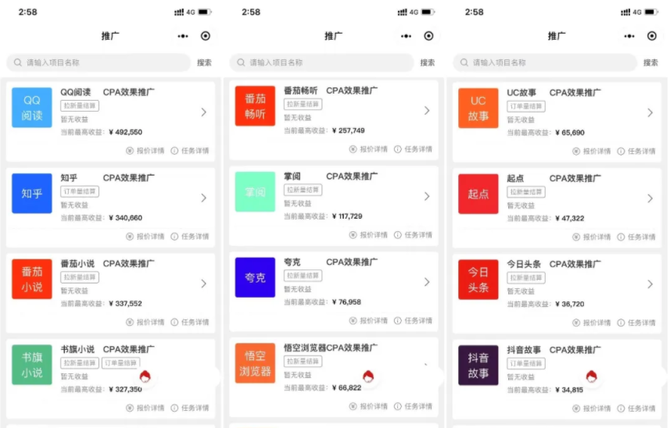Focus the search field above QQ阅读 list

coord(98,63)
